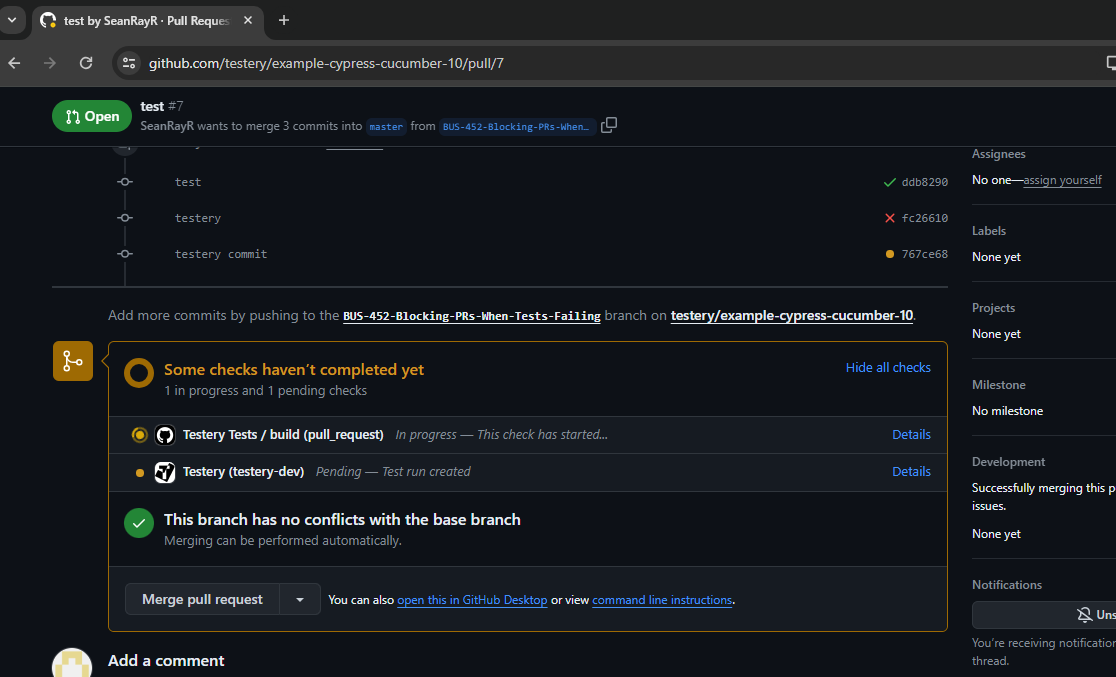Image resolution: width=1116 pixels, height=677 pixels.
Task: Select the Pull Request browser tab
Action: (147, 21)
